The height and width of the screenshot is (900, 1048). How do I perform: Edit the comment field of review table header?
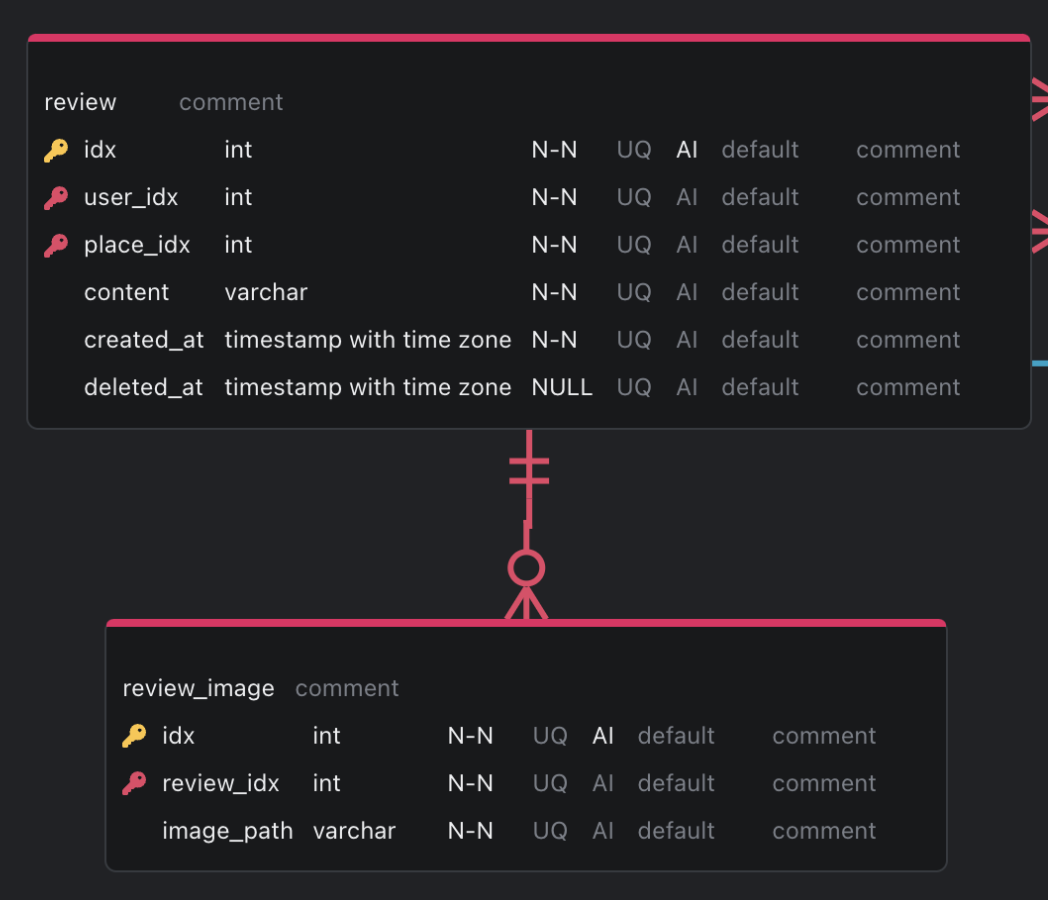[x=231, y=102]
